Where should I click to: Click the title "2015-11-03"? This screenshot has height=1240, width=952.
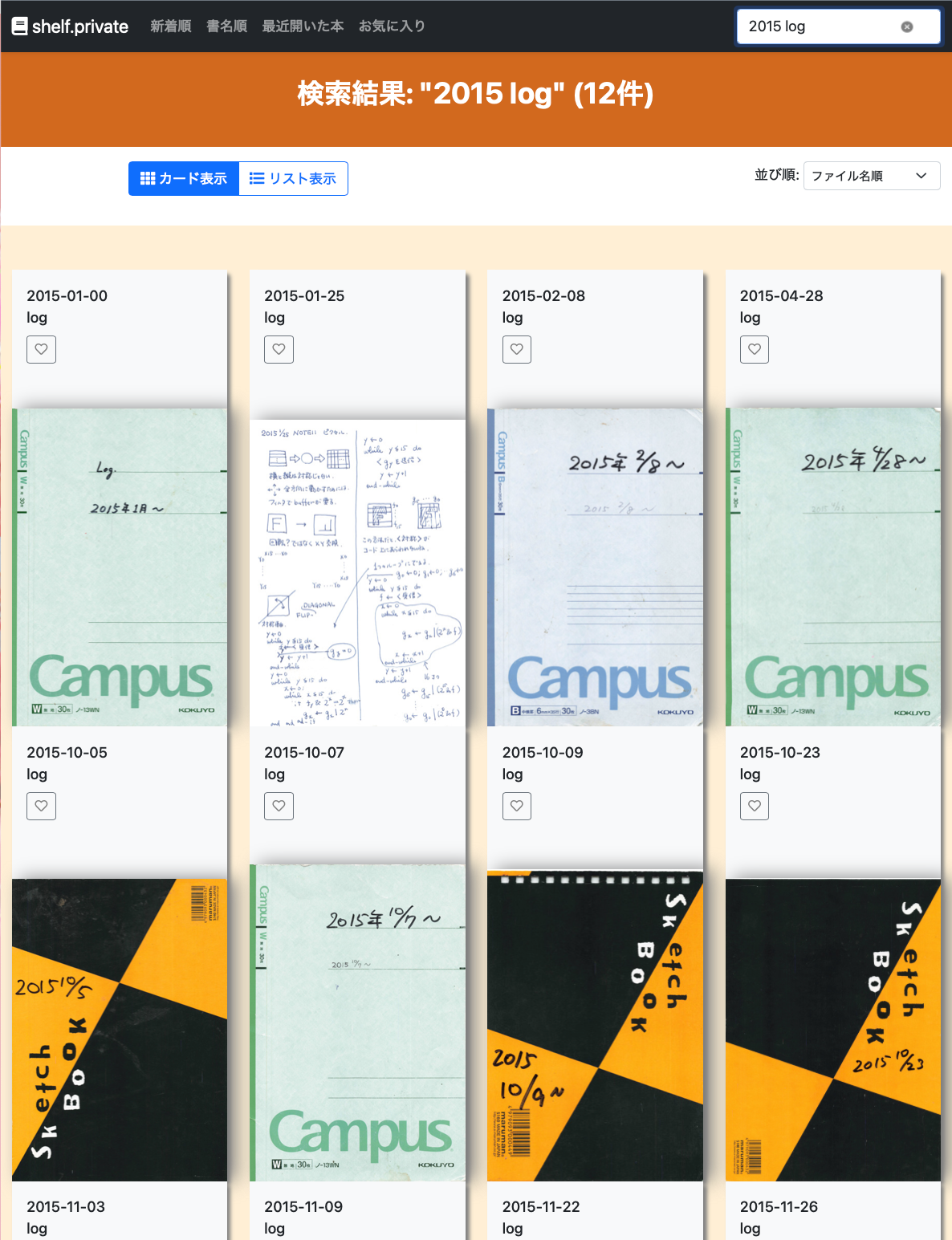point(66,1206)
